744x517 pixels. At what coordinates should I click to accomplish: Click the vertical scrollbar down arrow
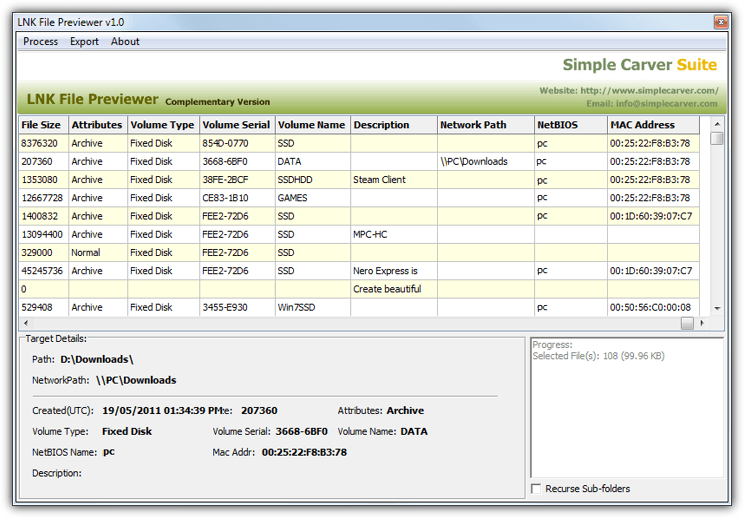[717, 308]
